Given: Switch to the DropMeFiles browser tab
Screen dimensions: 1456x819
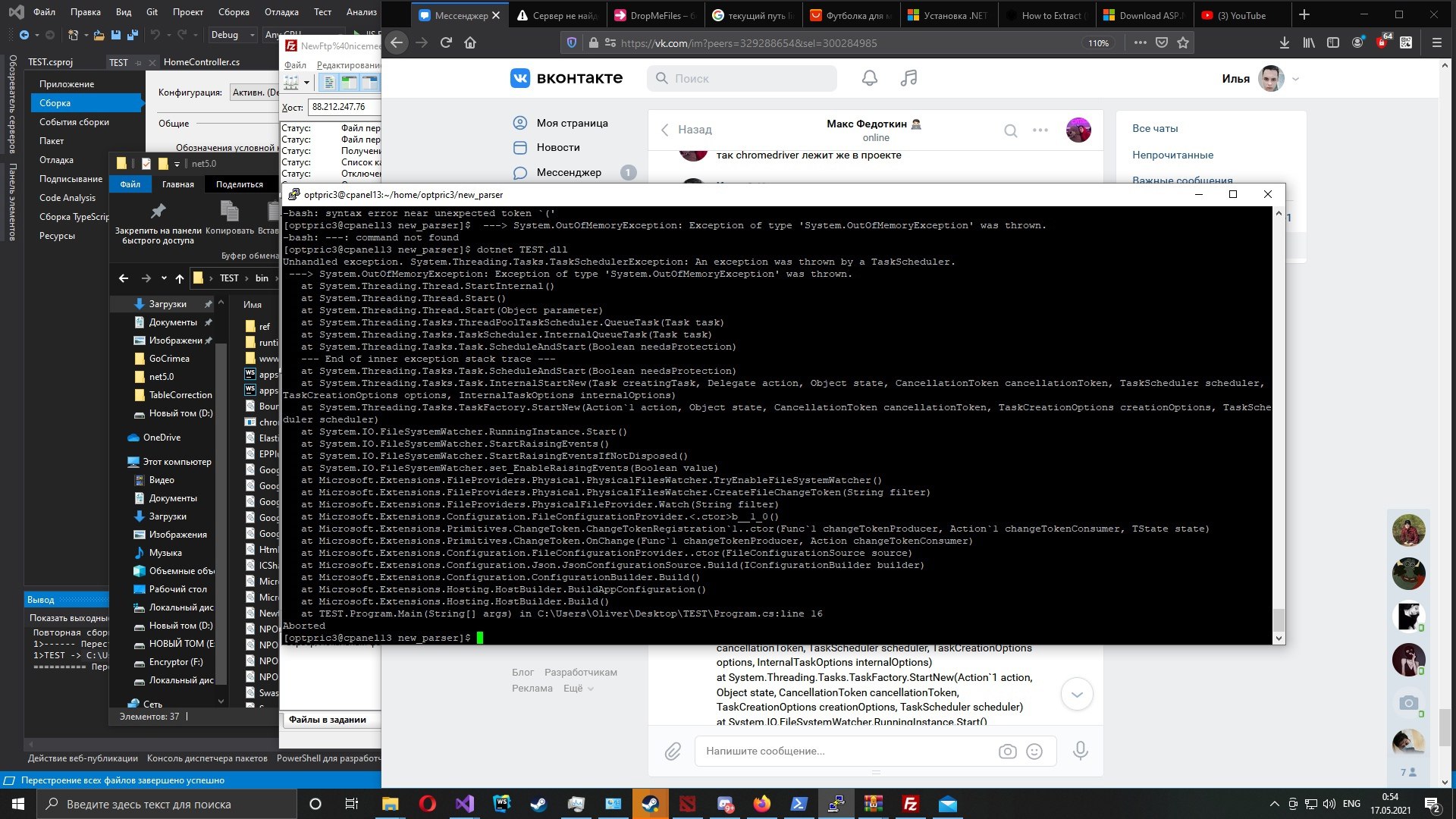Looking at the screenshot, I should [657, 15].
